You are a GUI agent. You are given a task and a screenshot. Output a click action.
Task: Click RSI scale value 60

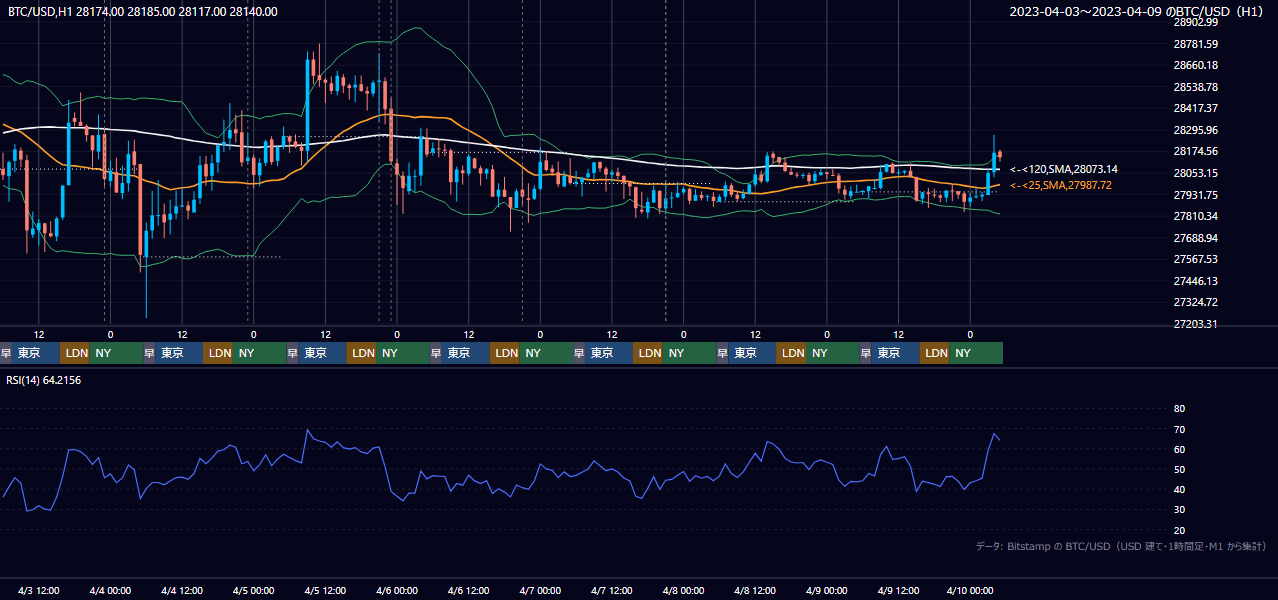(1179, 449)
